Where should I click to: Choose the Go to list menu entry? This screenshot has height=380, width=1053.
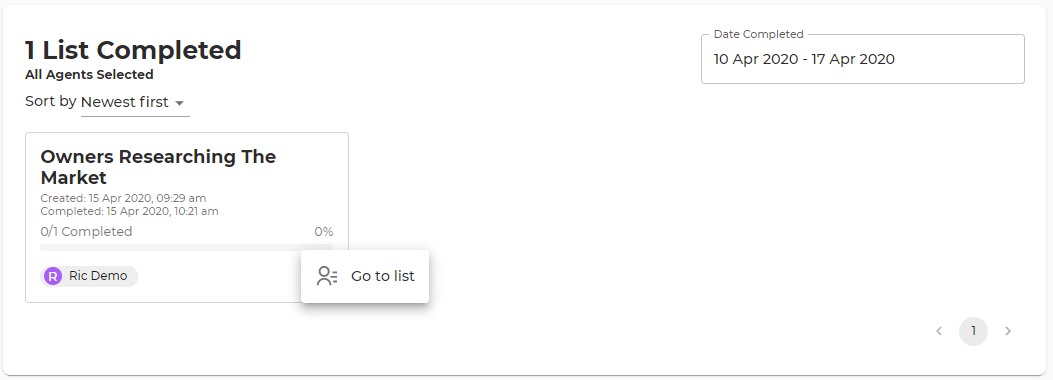[365, 276]
